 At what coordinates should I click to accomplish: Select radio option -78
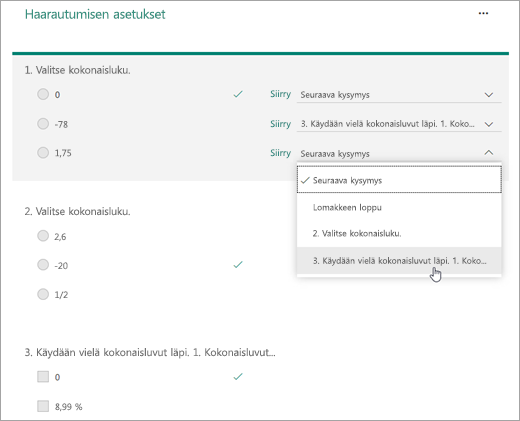tap(43, 124)
